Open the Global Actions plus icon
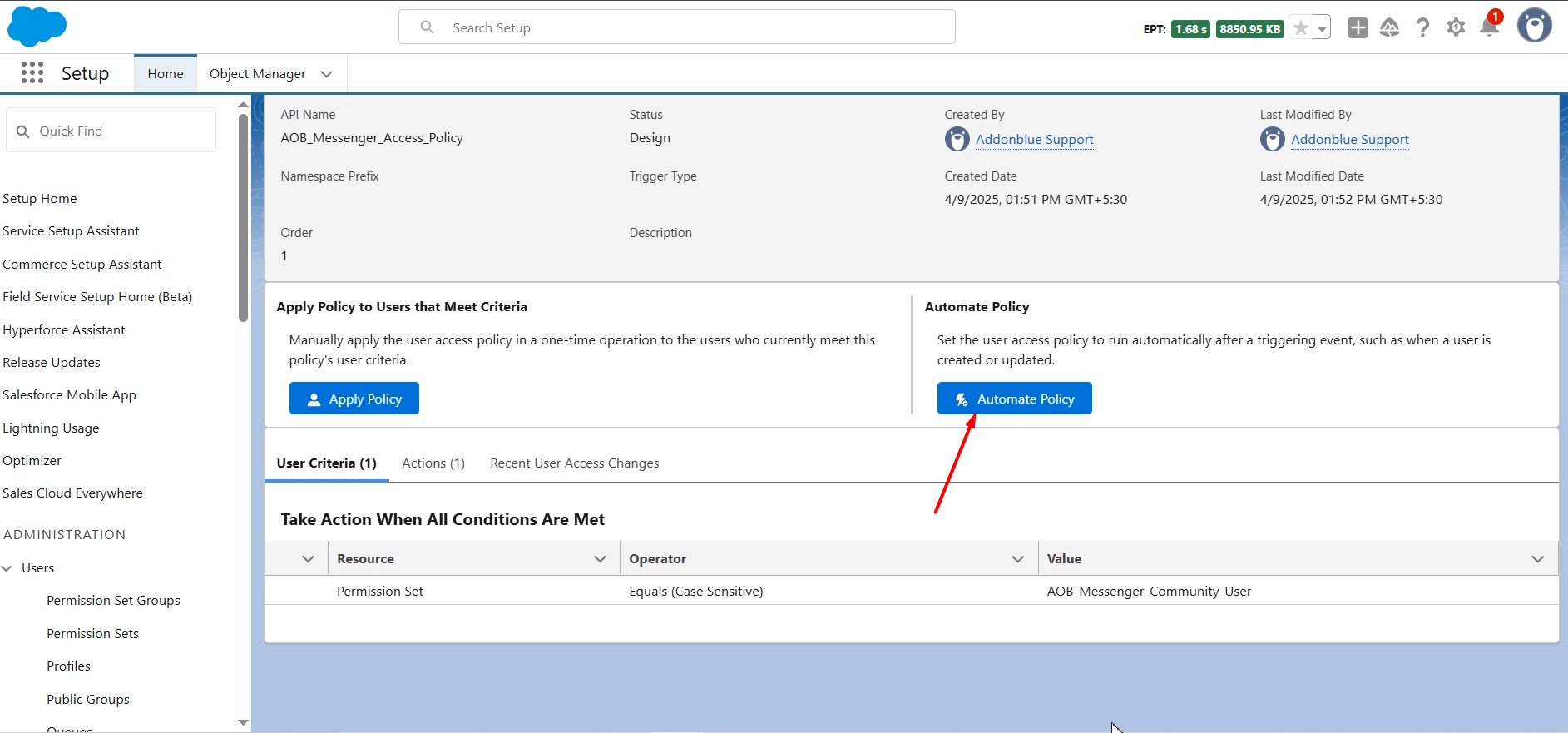The height and width of the screenshot is (733, 1568). tap(1358, 28)
